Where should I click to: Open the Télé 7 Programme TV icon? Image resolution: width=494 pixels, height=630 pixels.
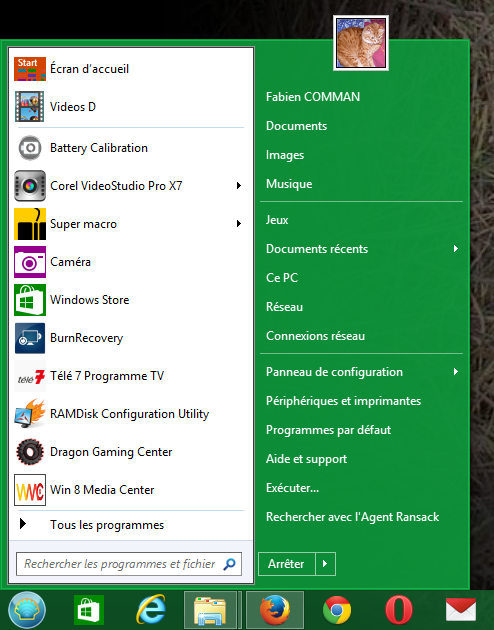click(x=30, y=376)
